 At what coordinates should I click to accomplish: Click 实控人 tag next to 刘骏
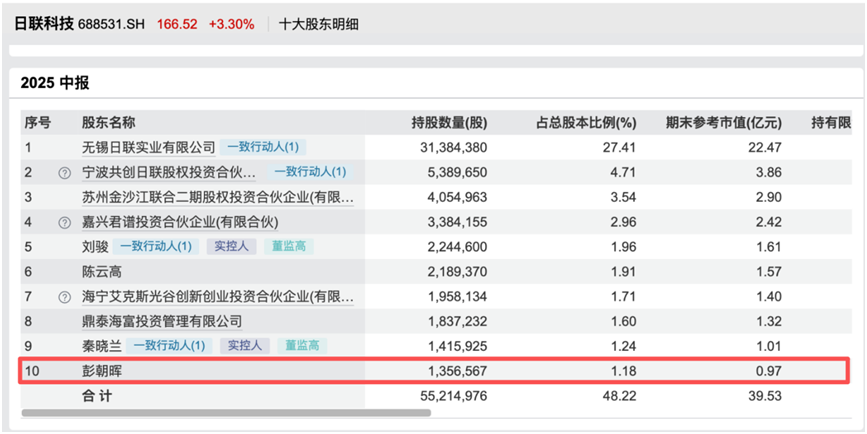tap(232, 247)
